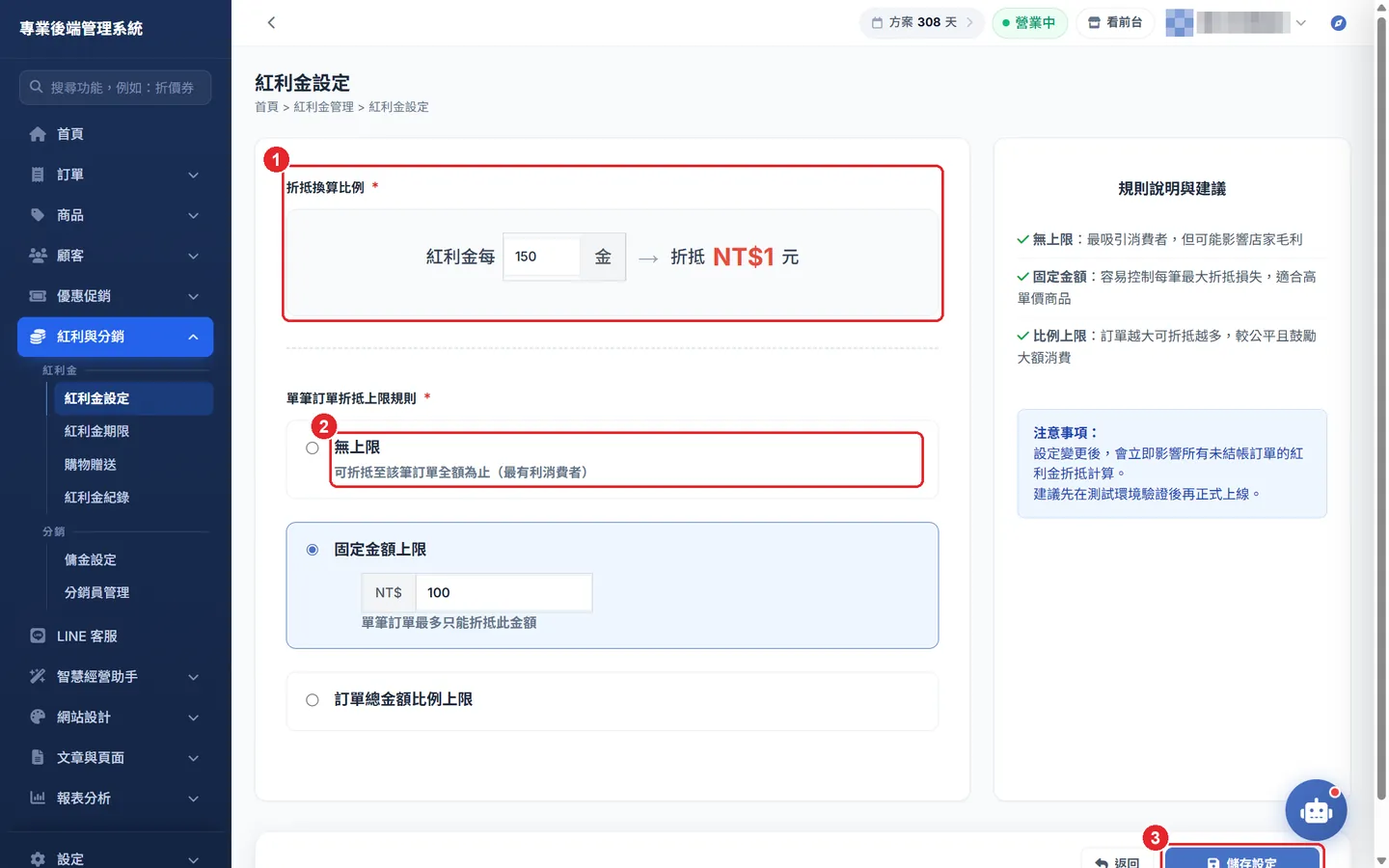Screen dimensions: 1389x868
Task: Click the 訂單 order icon in sidebar
Action: click(x=38, y=175)
